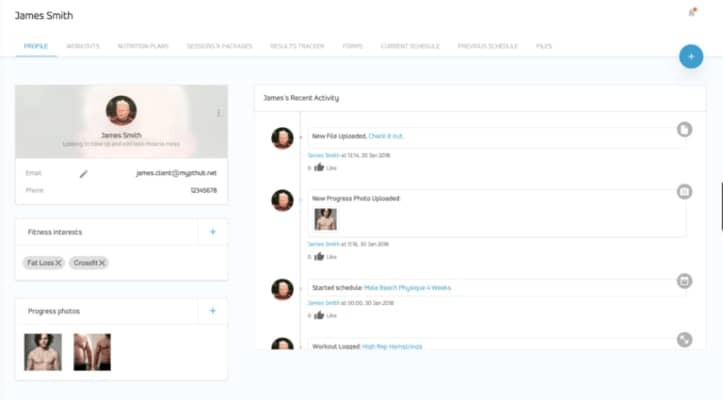The height and width of the screenshot is (400, 723).
Task: Click James Smith profile picture on card
Action: (x=121, y=110)
